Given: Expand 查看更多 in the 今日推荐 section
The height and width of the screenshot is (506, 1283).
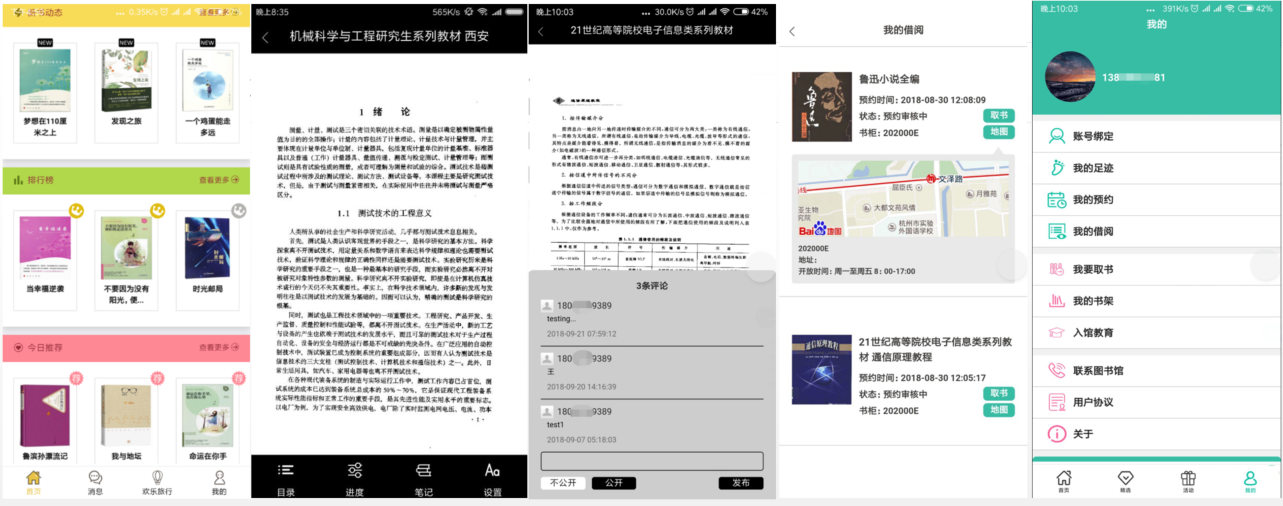Looking at the screenshot, I should tap(220, 348).
